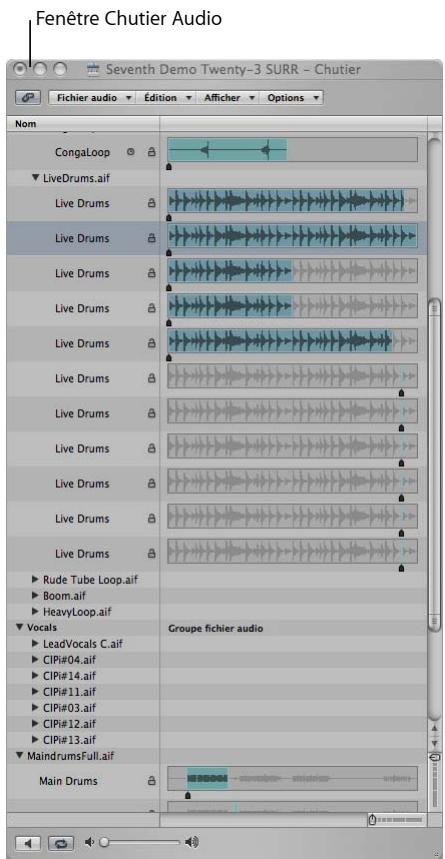Select the Vocals group name
Screen dimensions: 445x859
pos(42,627)
